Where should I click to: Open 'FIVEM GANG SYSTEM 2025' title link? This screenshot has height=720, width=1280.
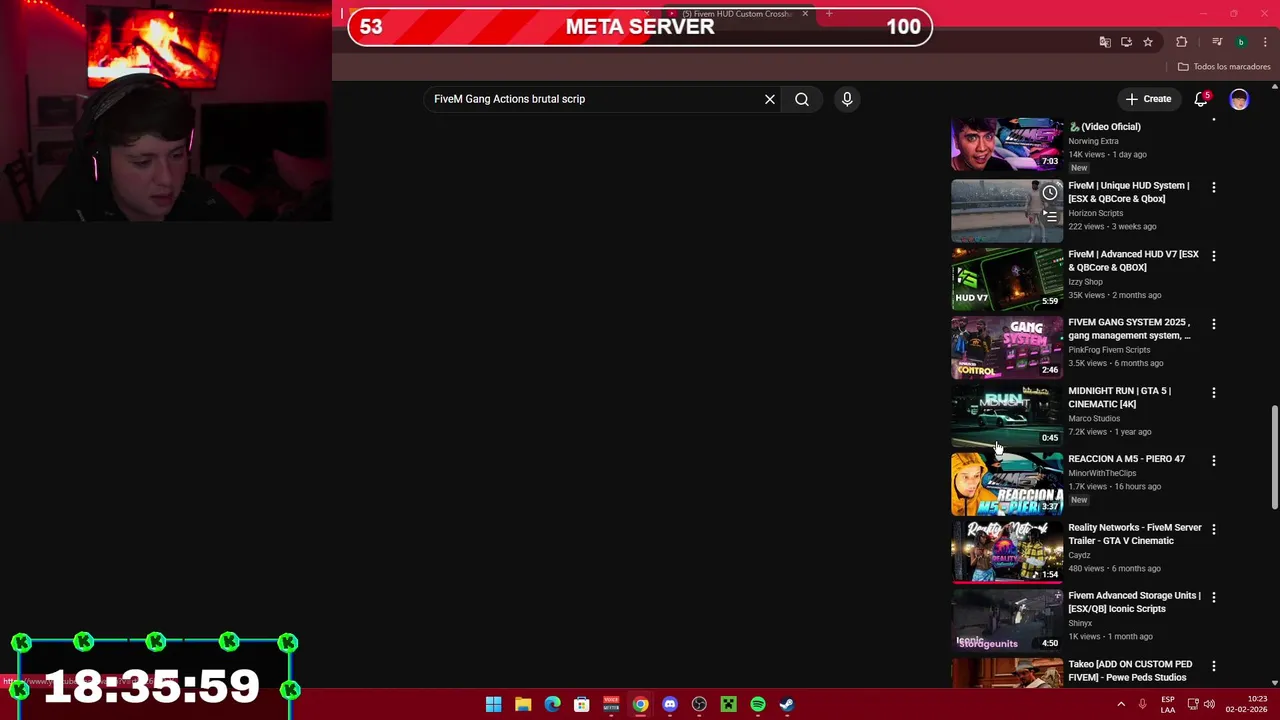click(x=1129, y=329)
